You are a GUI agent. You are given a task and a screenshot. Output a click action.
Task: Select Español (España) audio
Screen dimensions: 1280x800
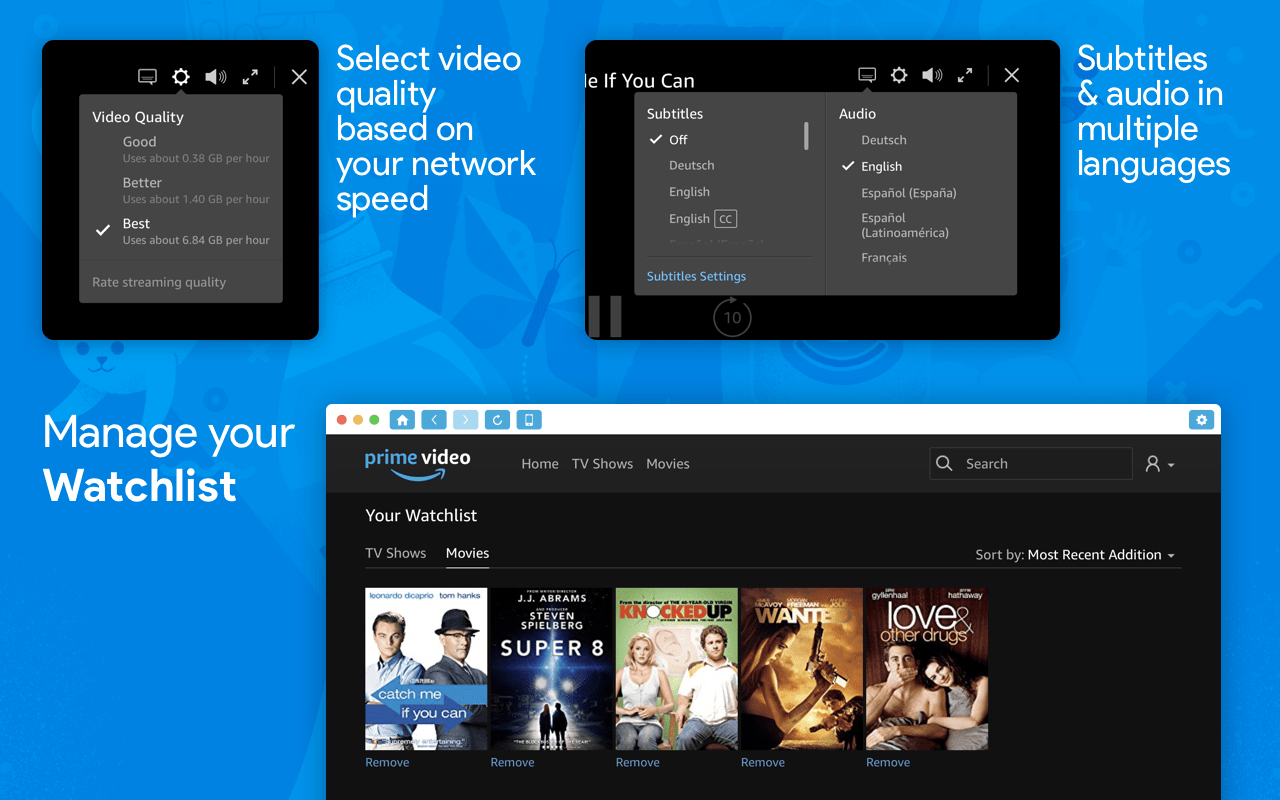[x=909, y=193]
